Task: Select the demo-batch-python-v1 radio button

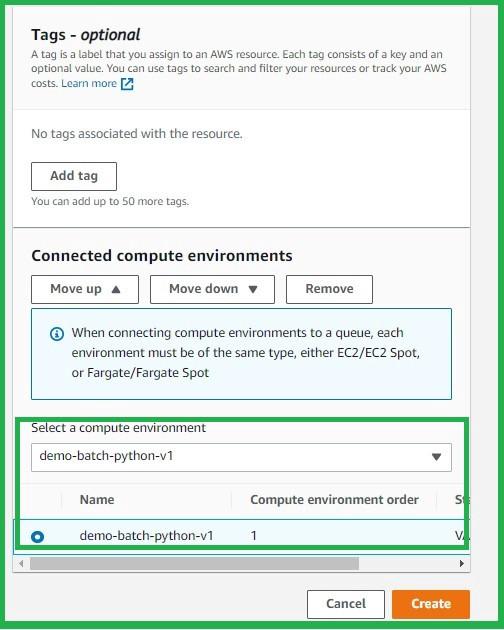Action: tap(37, 536)
